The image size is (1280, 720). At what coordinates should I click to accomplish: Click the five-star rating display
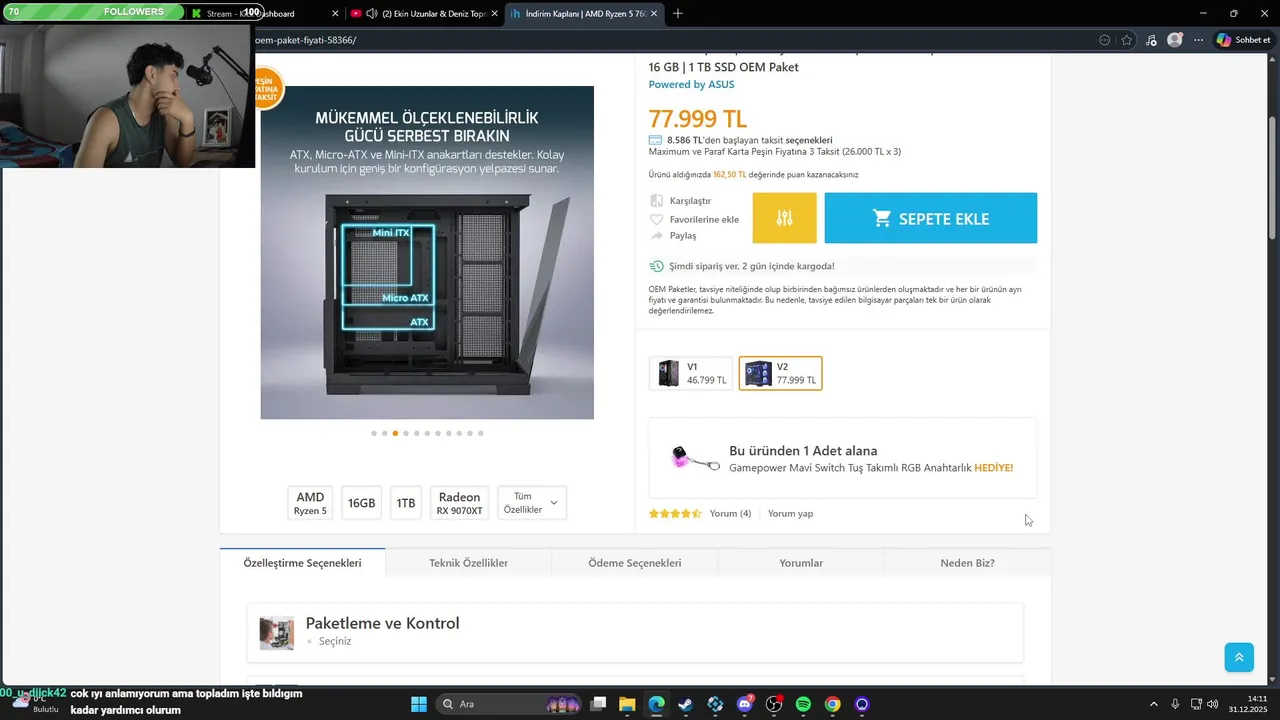[x=675, y=514]
